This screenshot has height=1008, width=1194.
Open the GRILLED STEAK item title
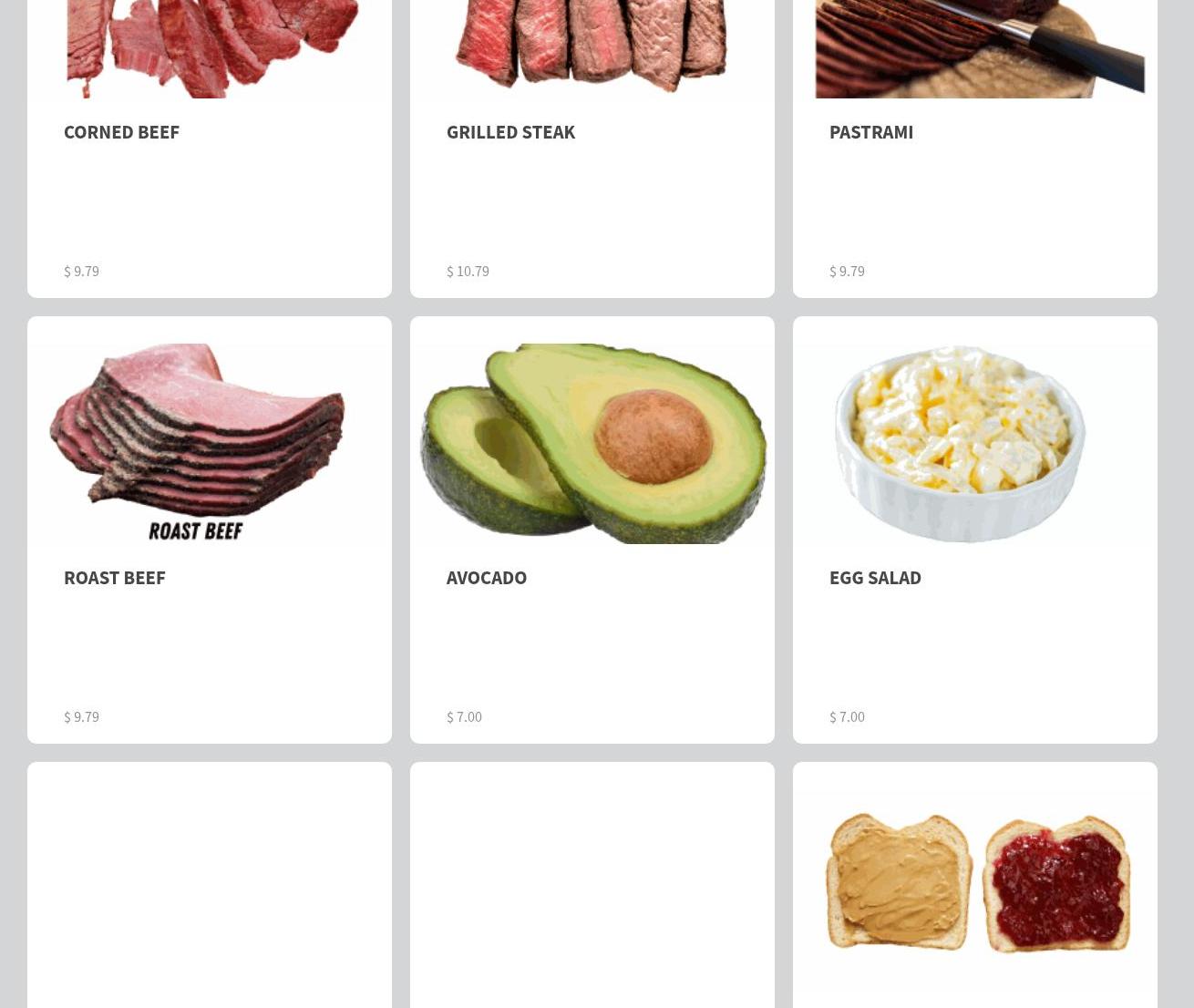pyautogui.click(x=510, y=132)
